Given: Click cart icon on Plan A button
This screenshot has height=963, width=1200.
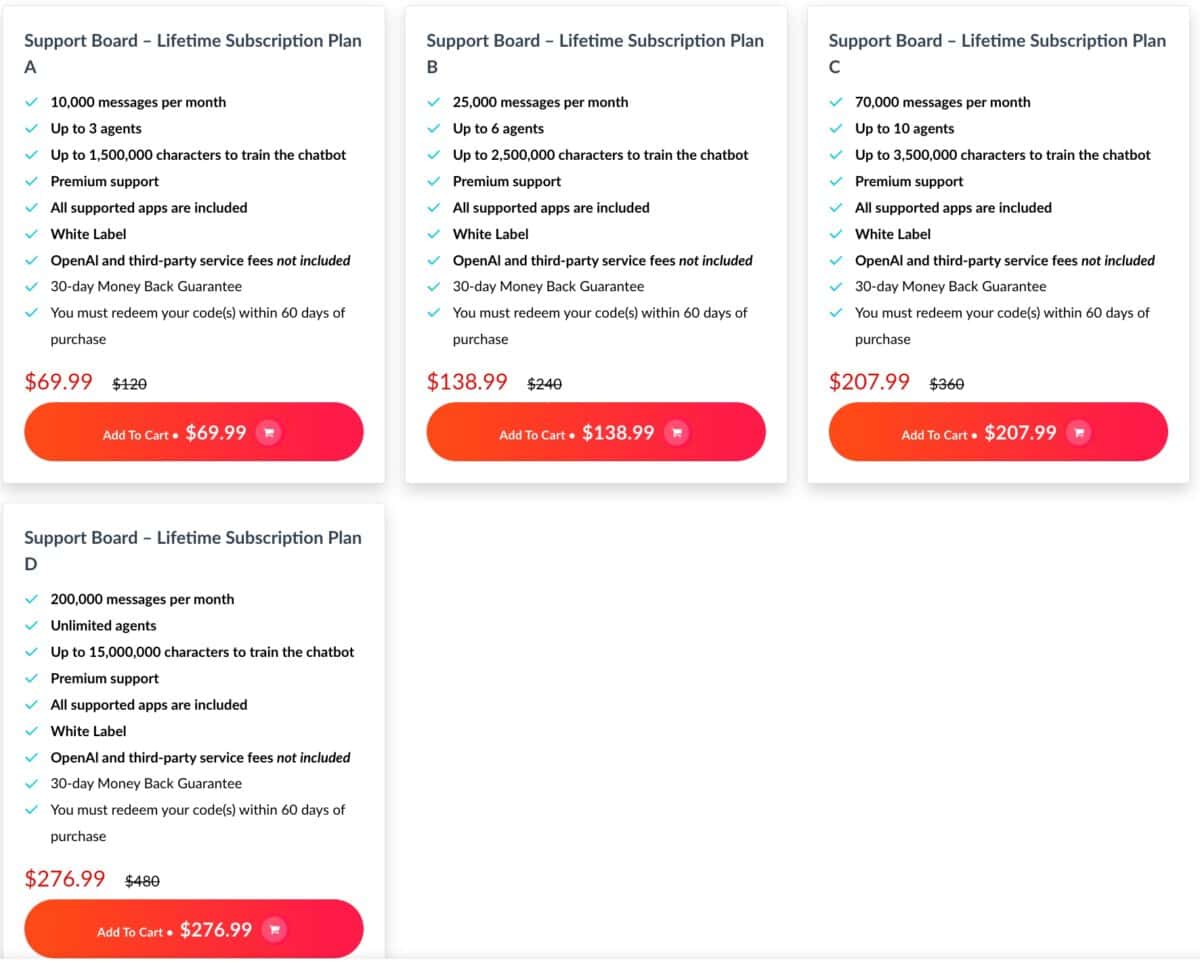Looking at the screenshot, I should [x=269, y=433].
